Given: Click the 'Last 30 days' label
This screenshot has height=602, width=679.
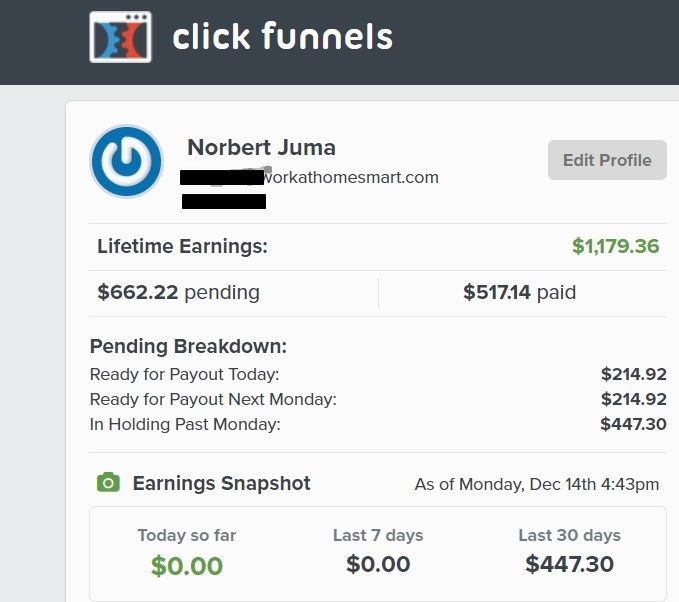Looking at the screenshot, I should 569,535.
